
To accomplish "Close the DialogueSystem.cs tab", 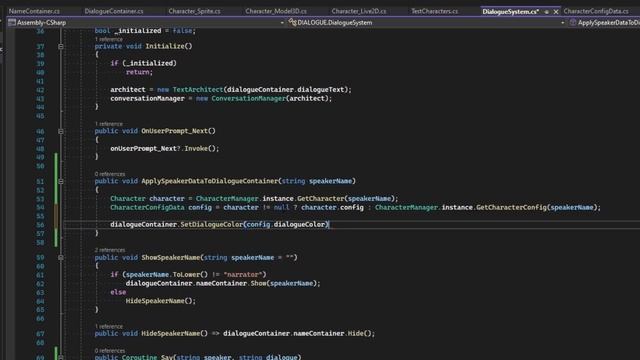I will pos(556,12).
